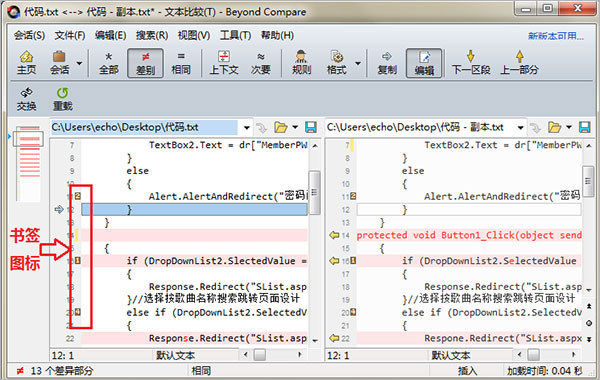Open the 帮助(H) menu
This screenshot has width=600, height=380.
pos(277,36)
